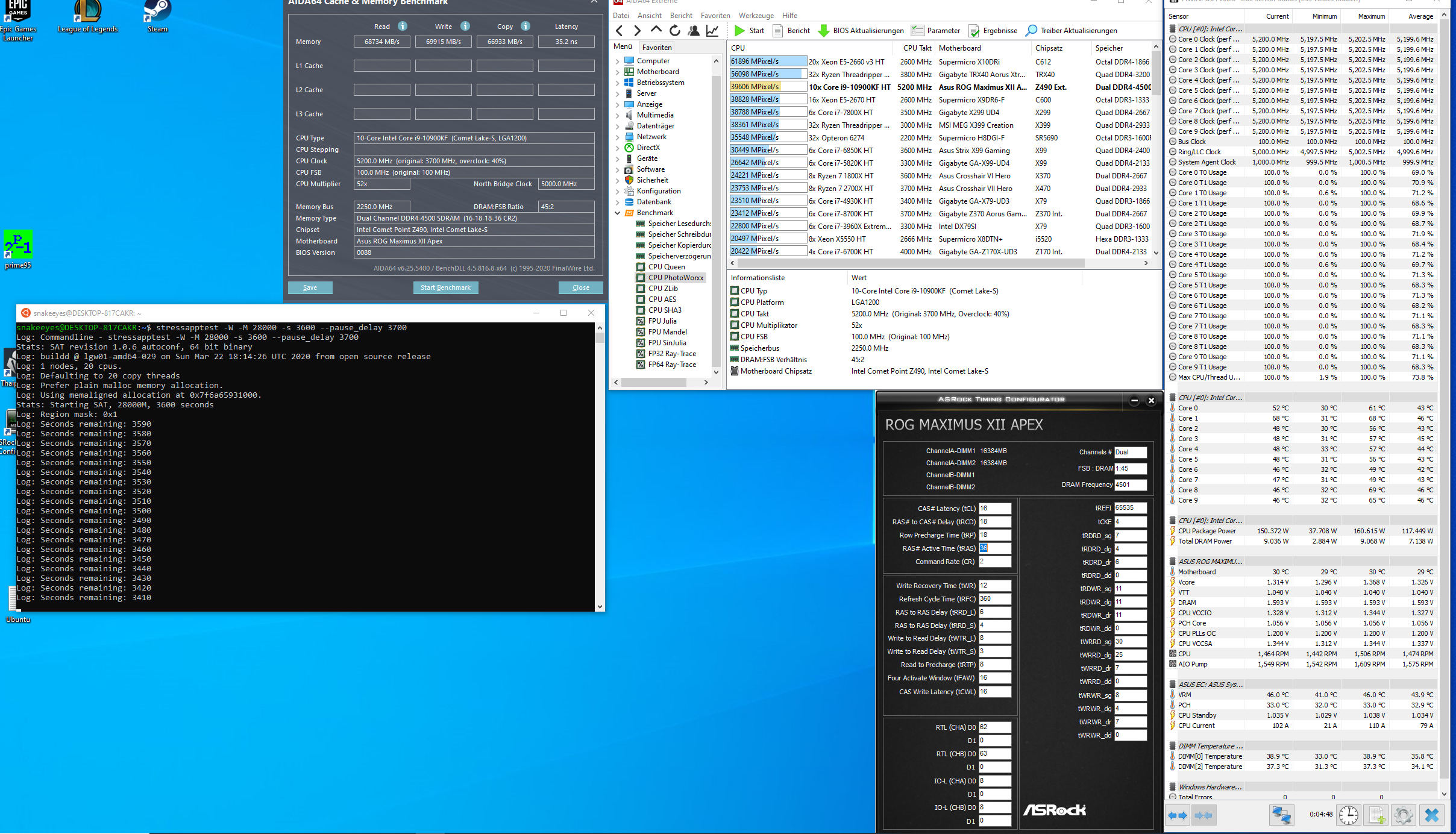The height and width of the screenshot is (834, 1456).
Task: Click the HWiNFO settings gear icon
Action: [1402, 815]
